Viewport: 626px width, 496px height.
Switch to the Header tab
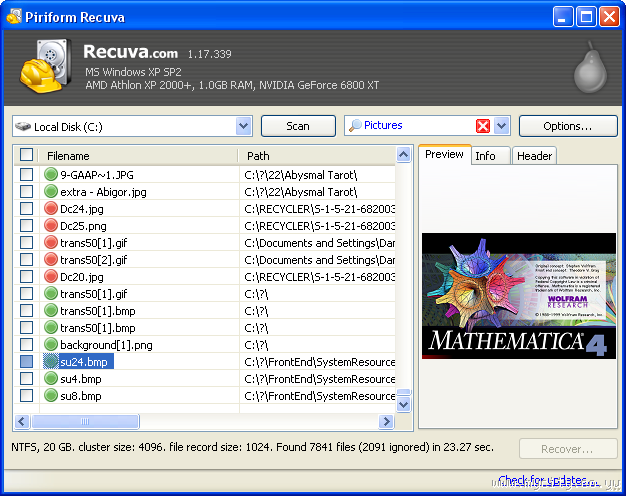[x=534, y=156]
